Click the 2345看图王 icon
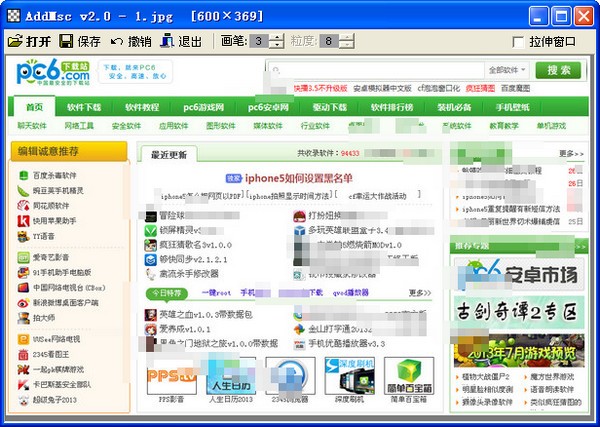The image size is (600, 427). (23, 354)
